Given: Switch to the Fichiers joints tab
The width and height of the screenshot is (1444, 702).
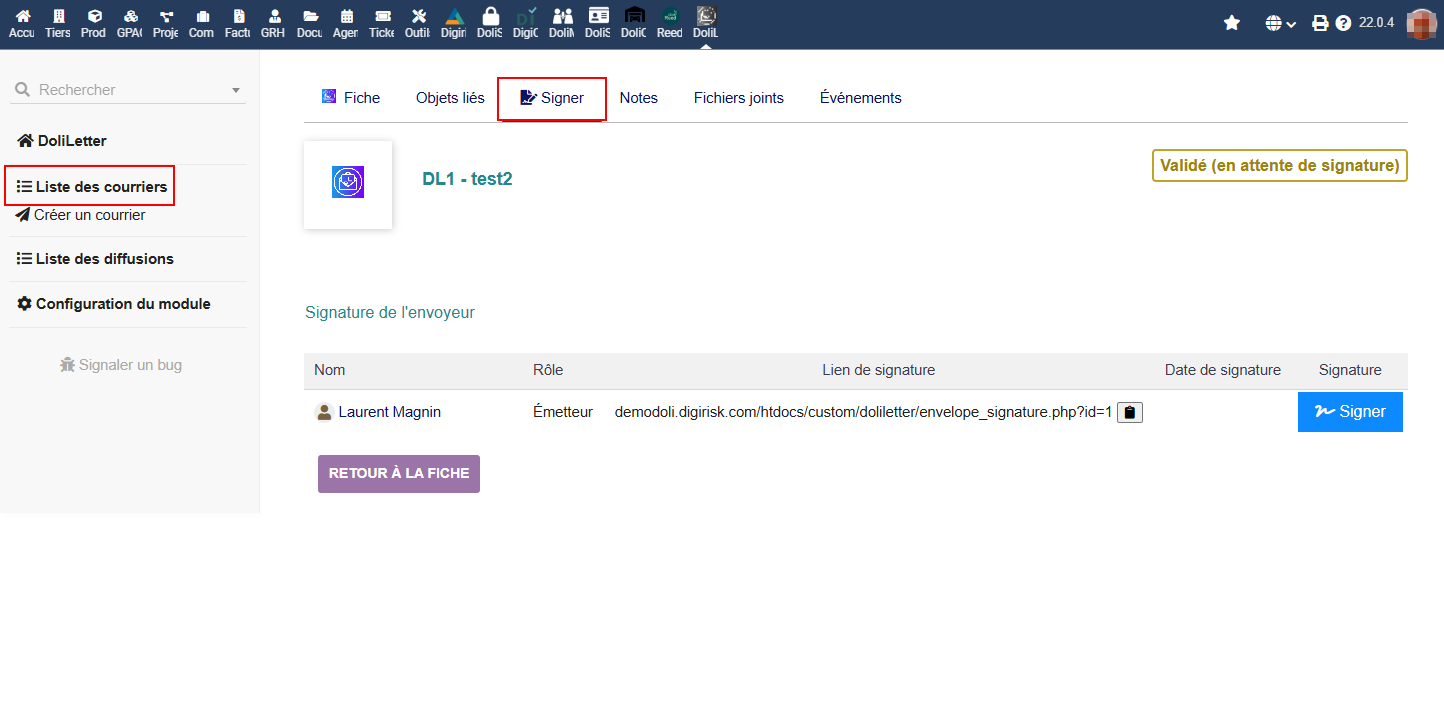Looking at the screenshot, I should click(x=738, y=98).
